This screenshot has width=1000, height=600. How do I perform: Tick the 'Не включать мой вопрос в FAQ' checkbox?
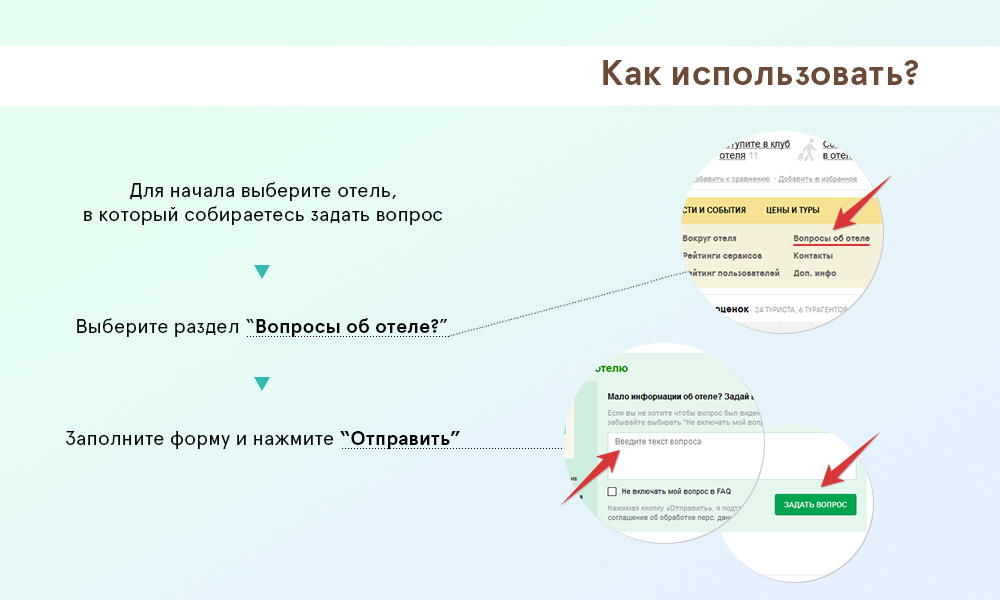(x=612, y=491)
